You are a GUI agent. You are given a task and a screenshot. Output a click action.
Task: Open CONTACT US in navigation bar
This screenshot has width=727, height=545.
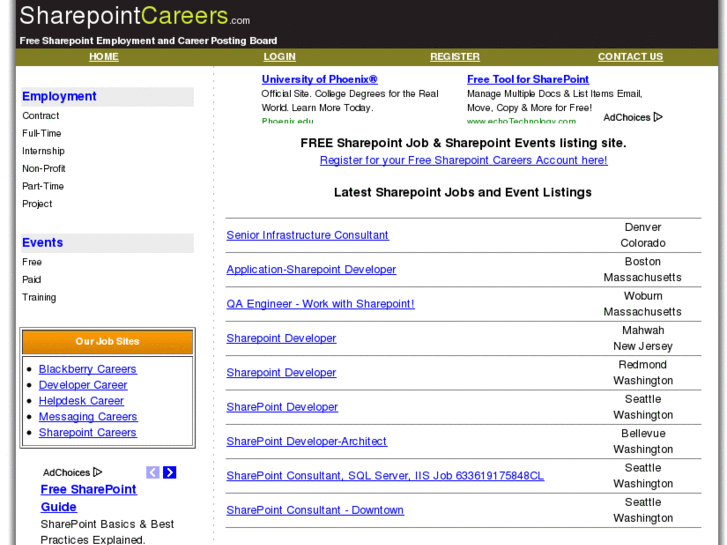(631, 57)
